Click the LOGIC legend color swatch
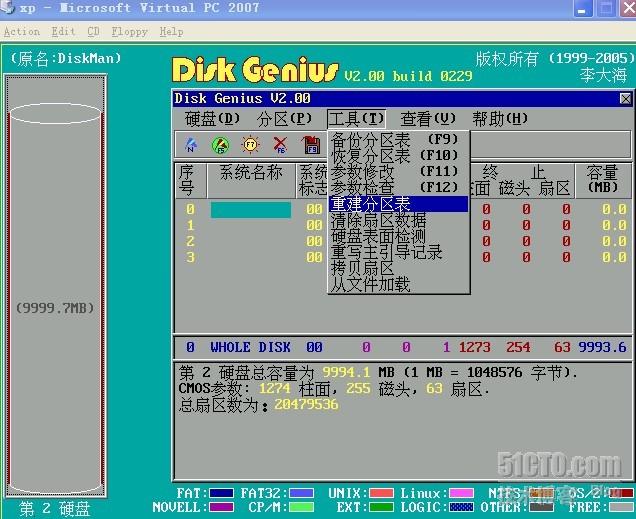Screen dimensions: 636x519 coord(461,507)
